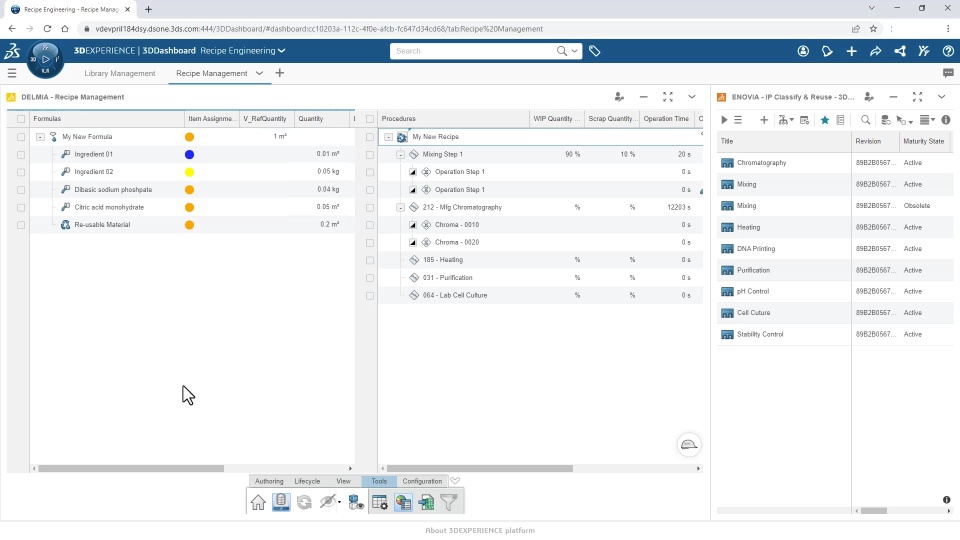Open Recipe Management widget chevron menu

691,97
